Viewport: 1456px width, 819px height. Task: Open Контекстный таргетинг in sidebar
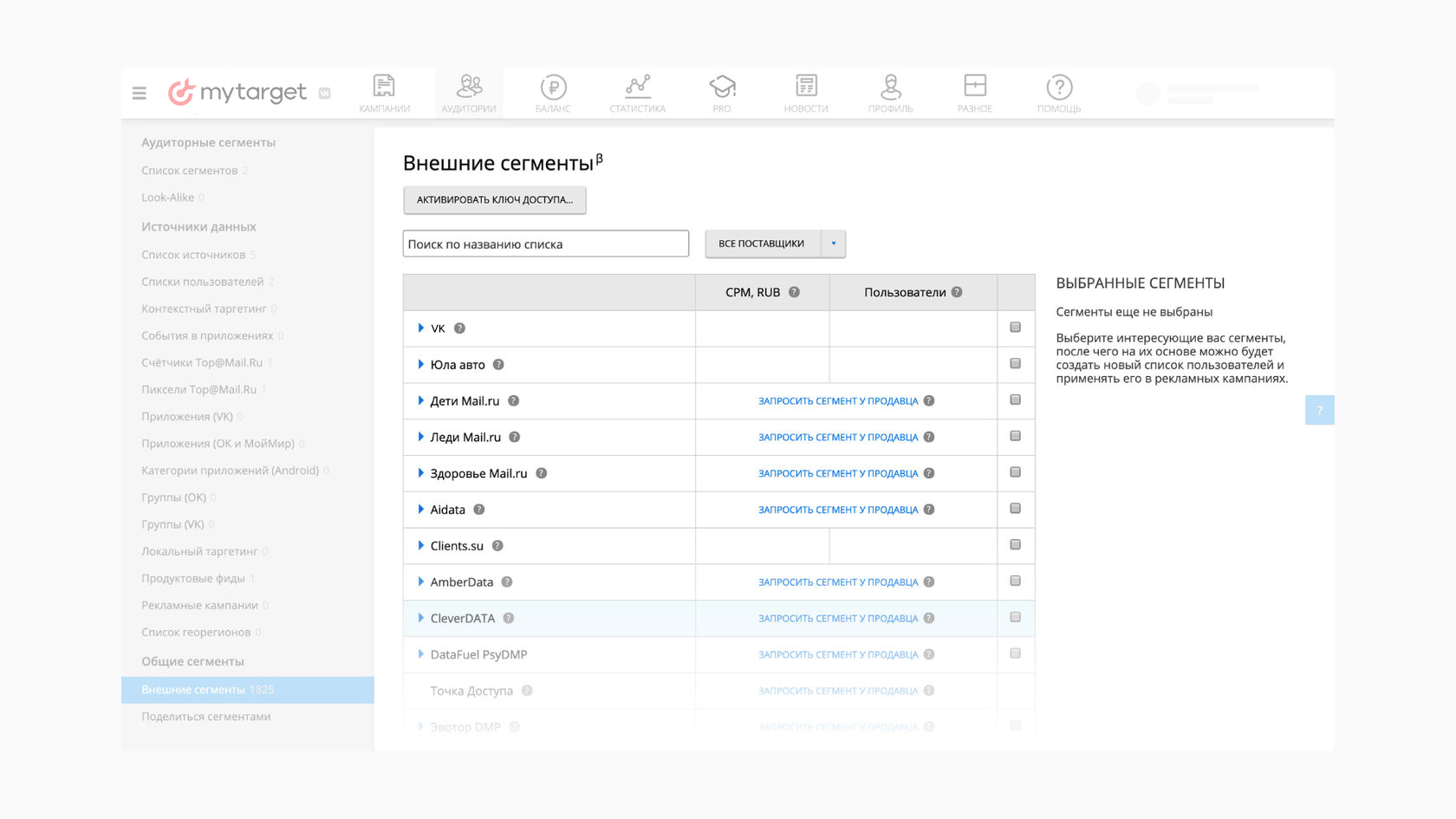(205, 309)
